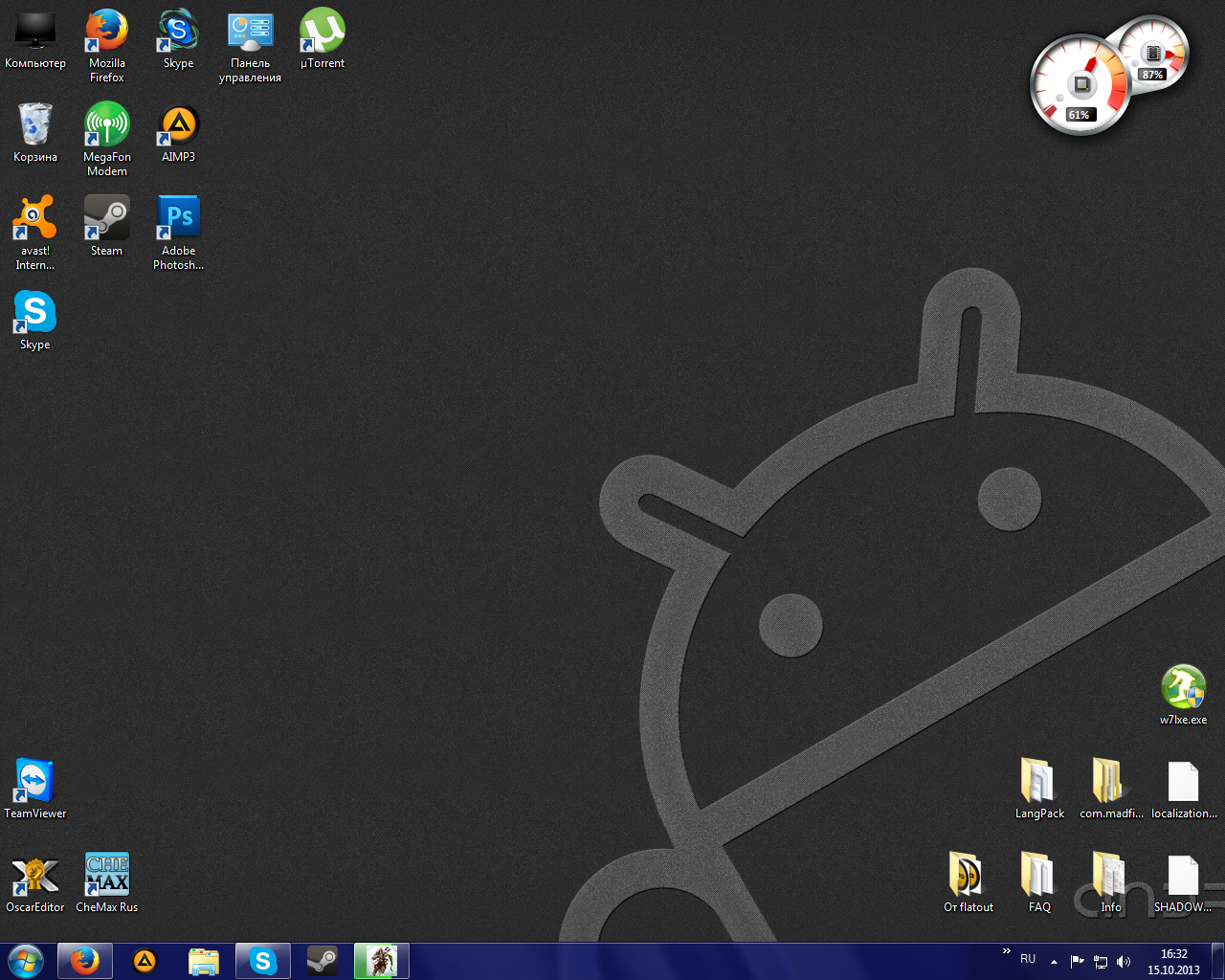The height and width of the screenshot is (980, 1225).
Task: Switch to the game window taskbar button
Action: pyautogui.click(x=382, y=961)
